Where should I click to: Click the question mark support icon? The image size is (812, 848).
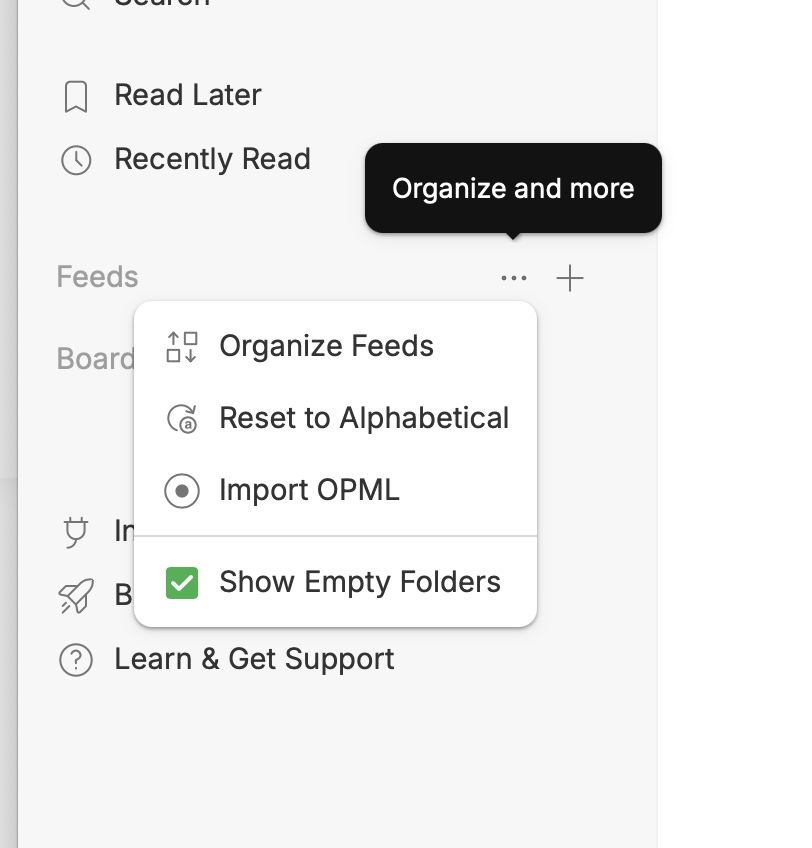[x=76, y=660]
